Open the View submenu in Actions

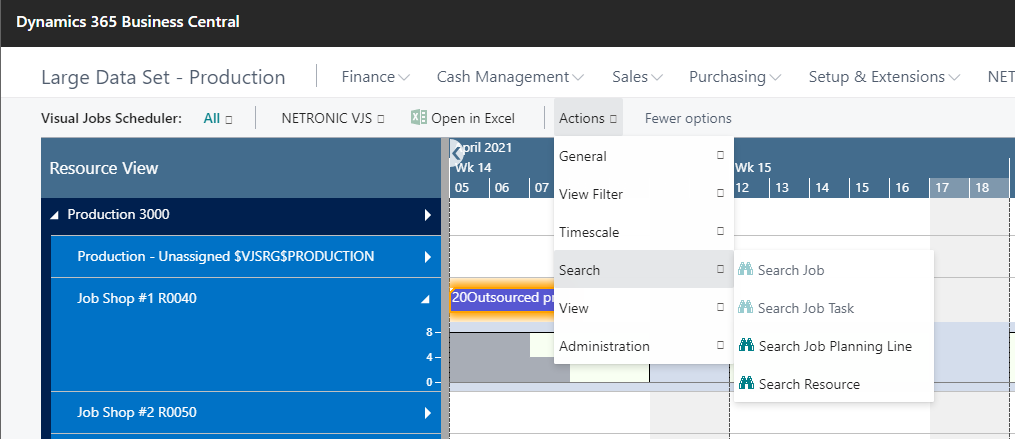pyautogui.click(x=643, y=308)
